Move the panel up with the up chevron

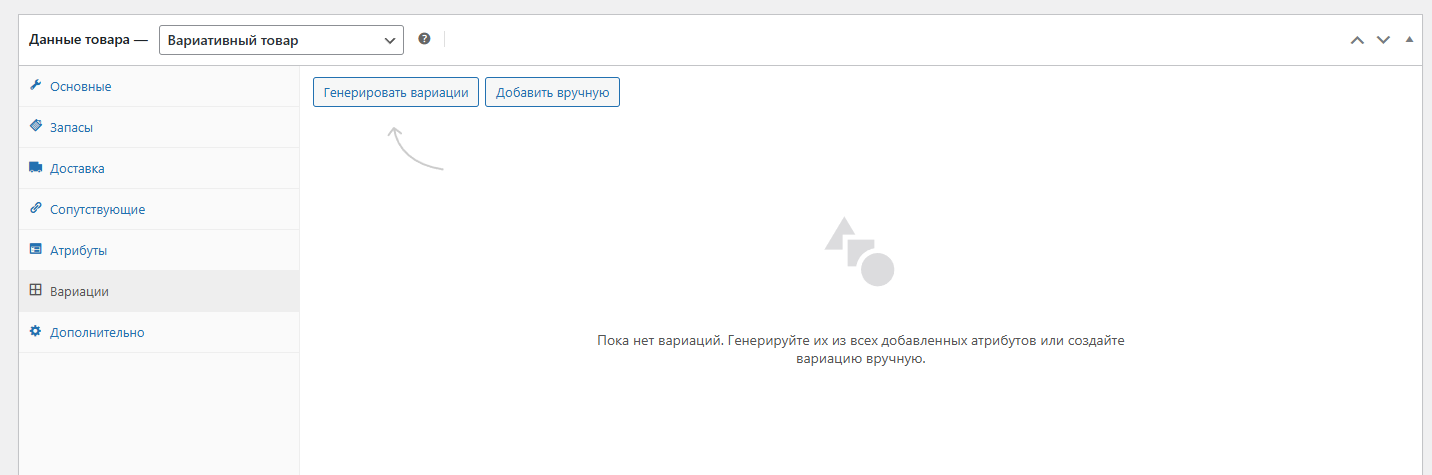[x=1357, y=40]
